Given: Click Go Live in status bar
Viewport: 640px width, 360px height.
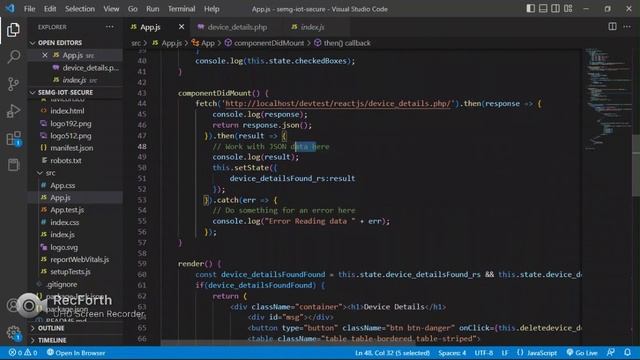Looking at the screenshot, I should (582, 353).
